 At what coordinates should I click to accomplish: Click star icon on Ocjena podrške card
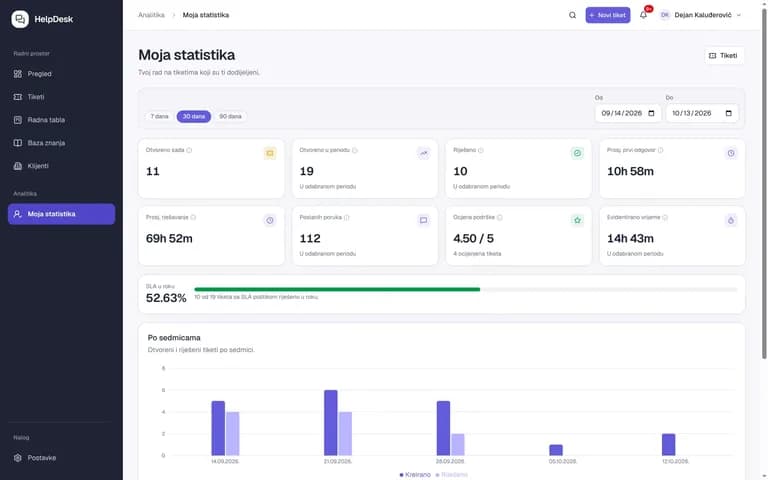coord(577,220)
